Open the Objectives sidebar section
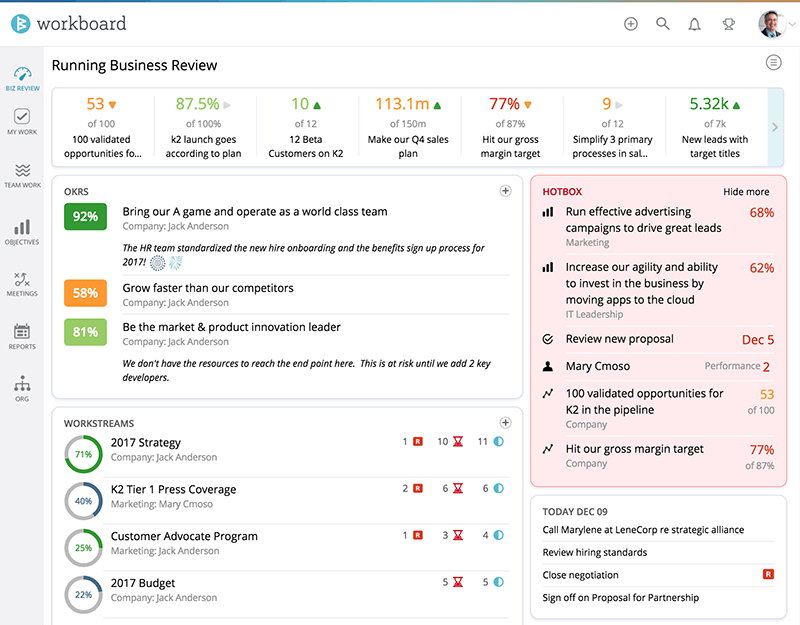Screen dimensions: 800x625 tap(22, 232)
